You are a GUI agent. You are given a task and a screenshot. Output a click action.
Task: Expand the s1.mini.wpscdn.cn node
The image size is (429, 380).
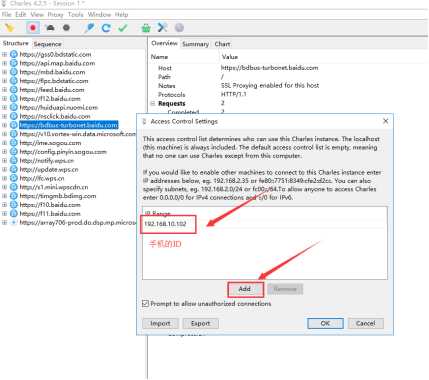pyautogui.click(x=4, y=187)
